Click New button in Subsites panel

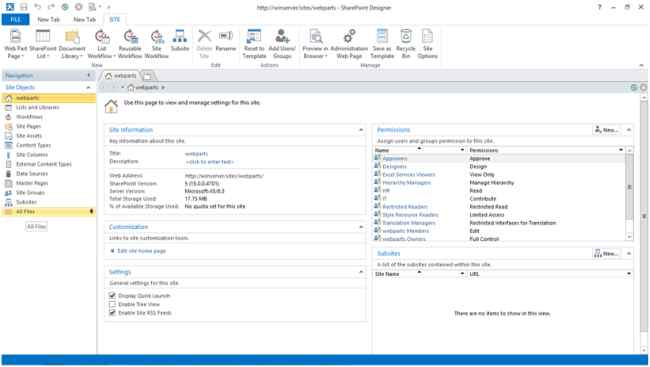[x=607, y=253]
